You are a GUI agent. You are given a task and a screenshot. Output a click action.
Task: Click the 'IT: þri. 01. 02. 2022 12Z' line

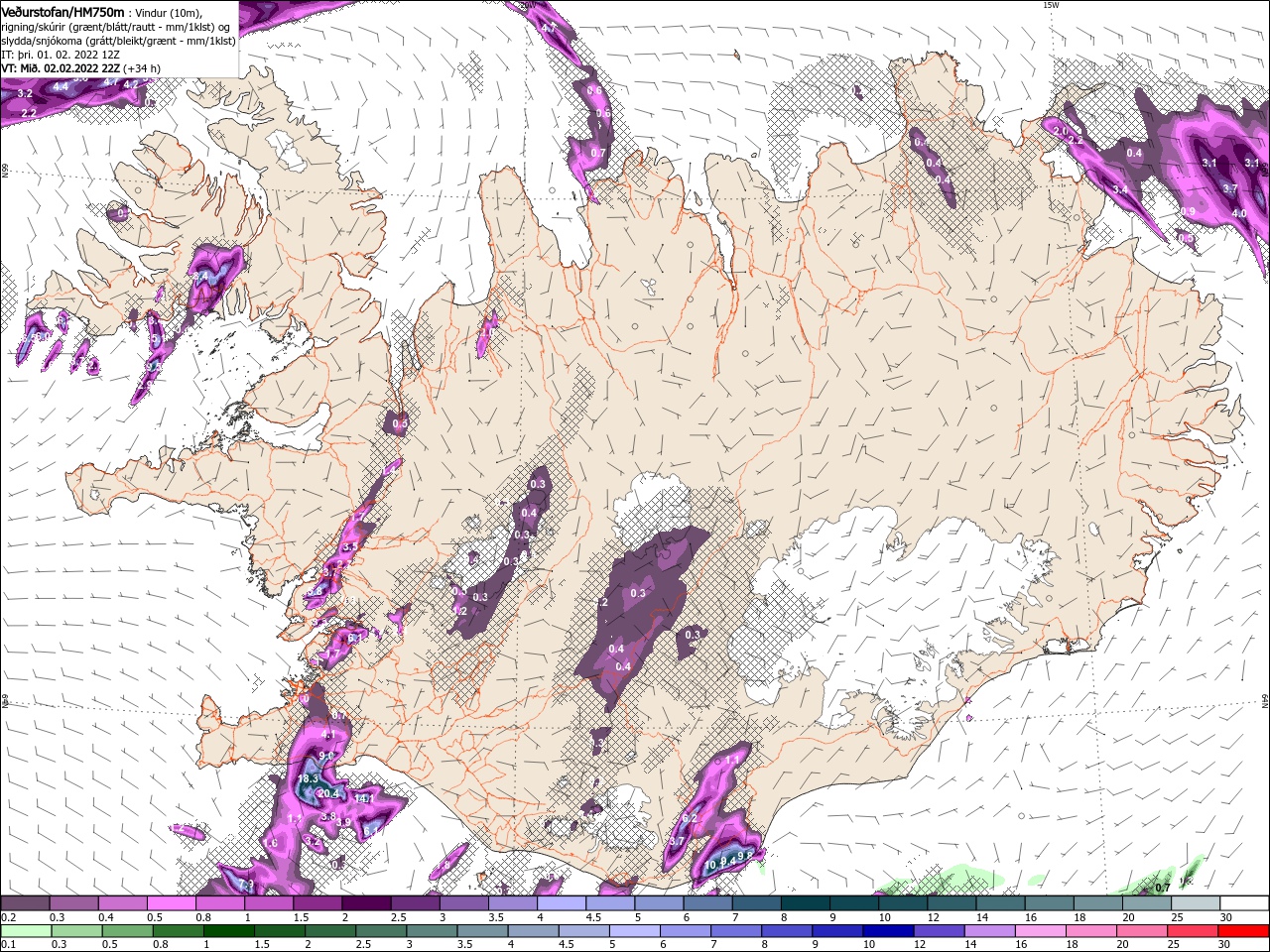[63, 55]
